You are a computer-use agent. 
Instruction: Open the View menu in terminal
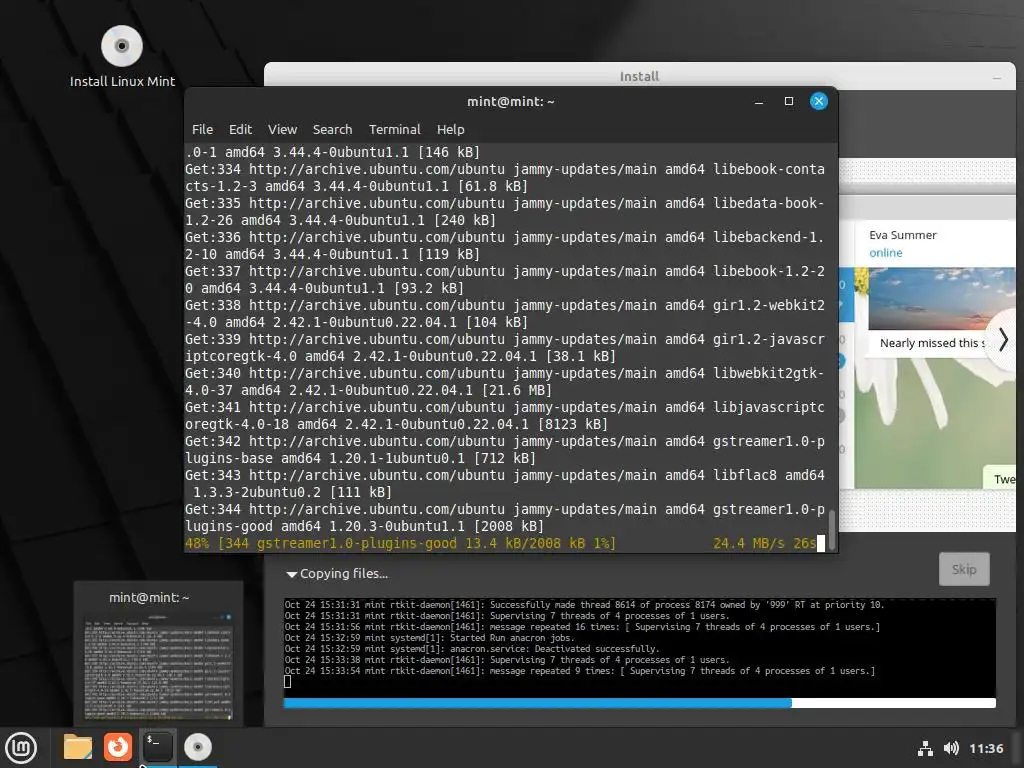(x=282, y=129)
